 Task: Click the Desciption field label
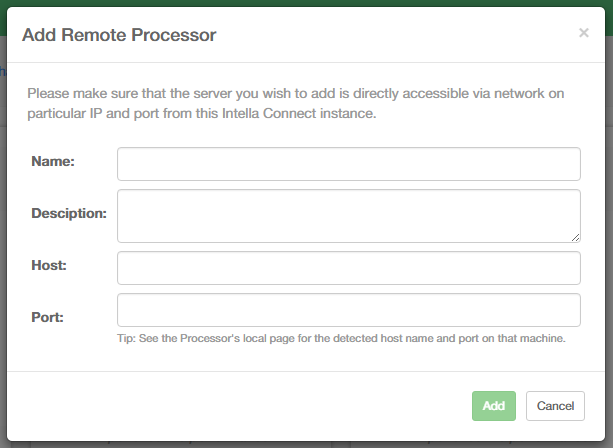(x=69, y=213)
